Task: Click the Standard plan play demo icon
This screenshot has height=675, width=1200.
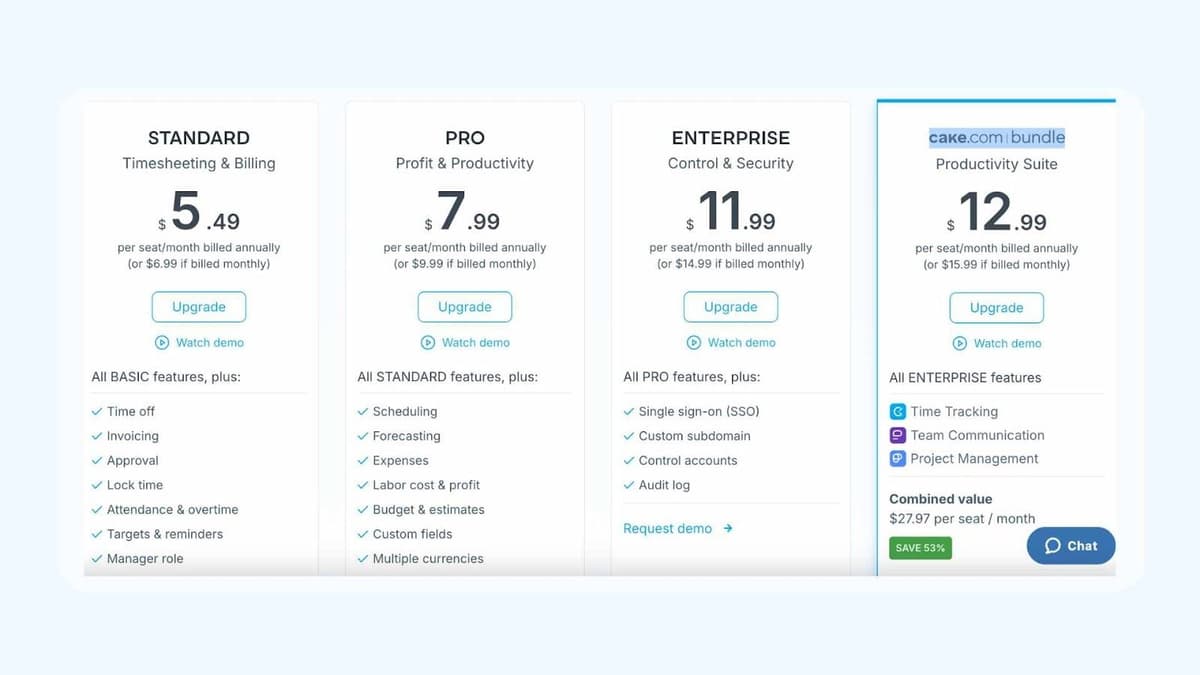Action: [162, 342]
